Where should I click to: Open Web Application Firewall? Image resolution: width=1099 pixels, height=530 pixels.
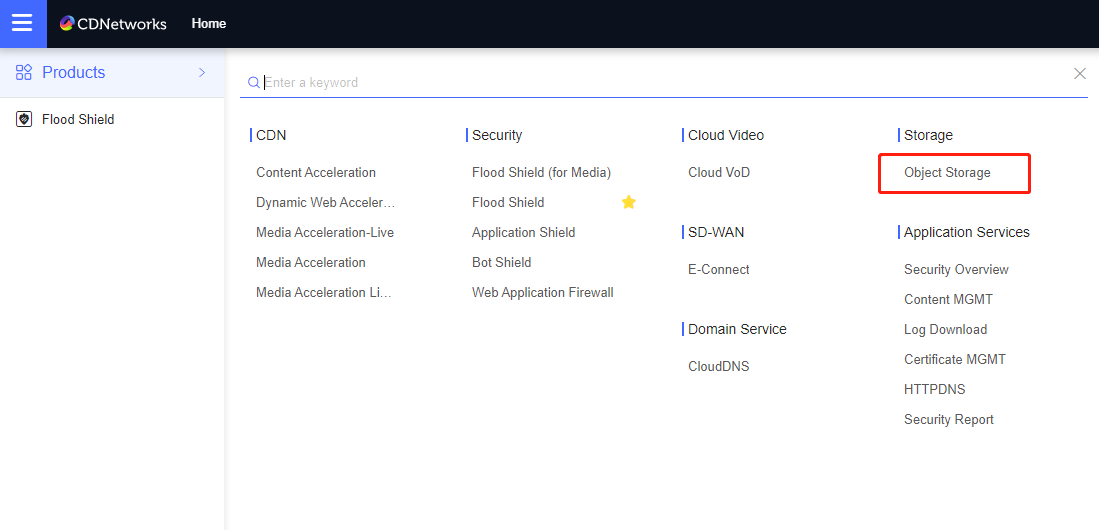(542, 293)
